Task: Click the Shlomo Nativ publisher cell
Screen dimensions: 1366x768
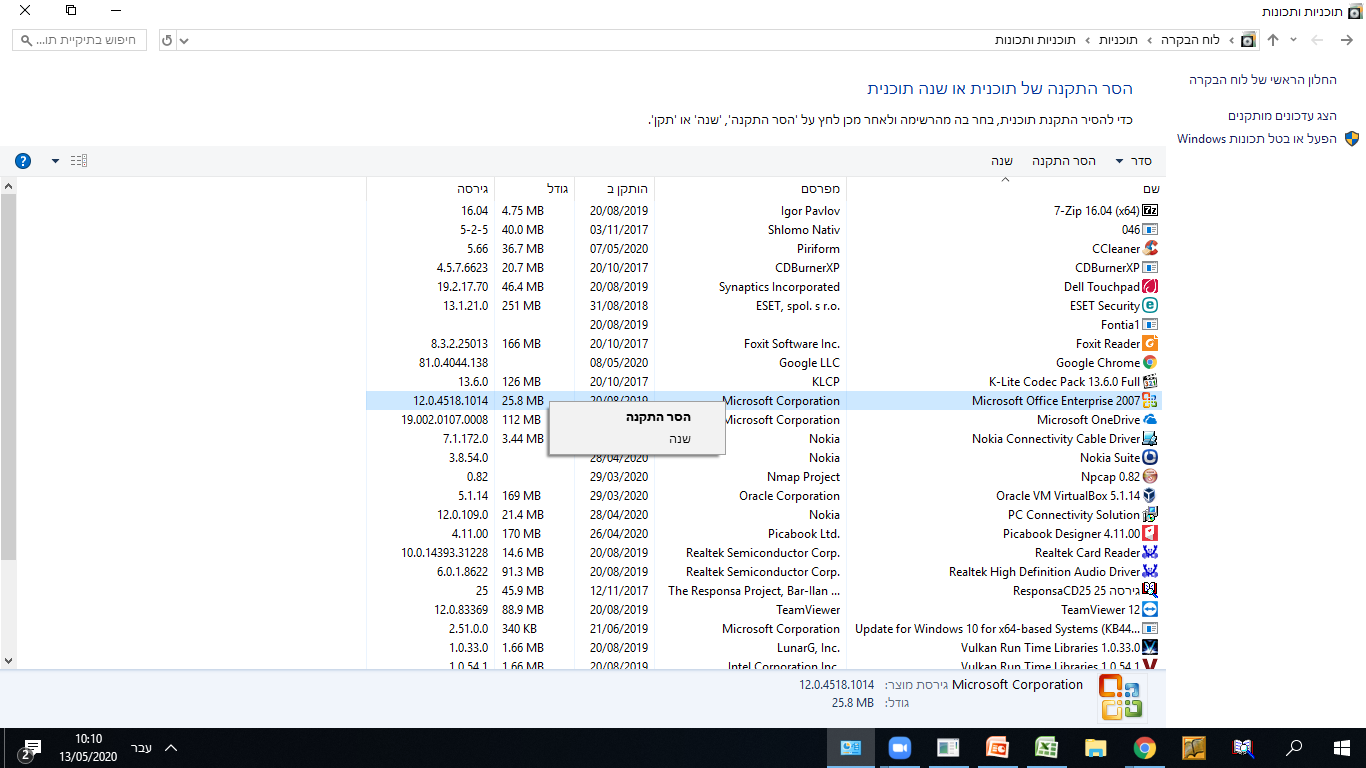Action: [804, 230]
